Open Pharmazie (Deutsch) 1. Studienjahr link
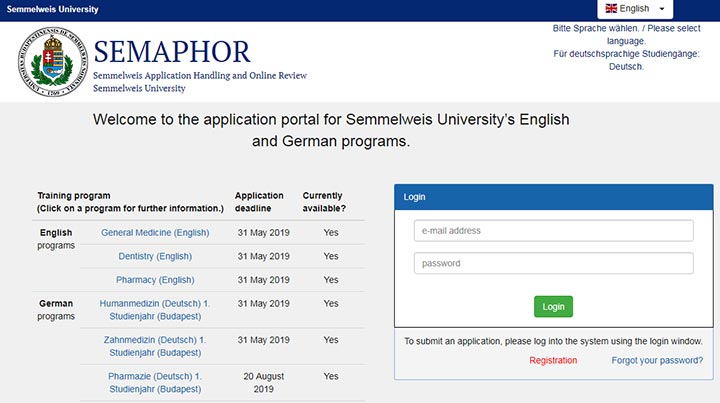This screenshot has width=720, height=403. [x=155, y=382]
